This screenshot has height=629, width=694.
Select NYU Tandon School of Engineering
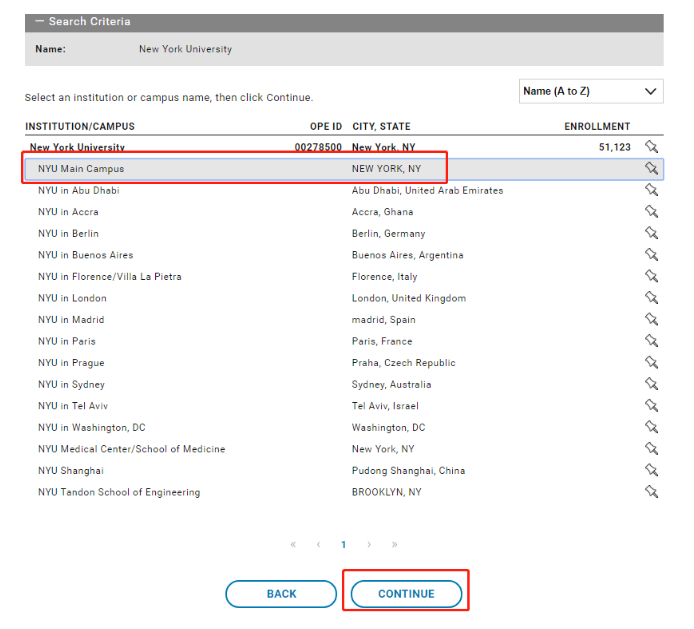pos(119,492)
